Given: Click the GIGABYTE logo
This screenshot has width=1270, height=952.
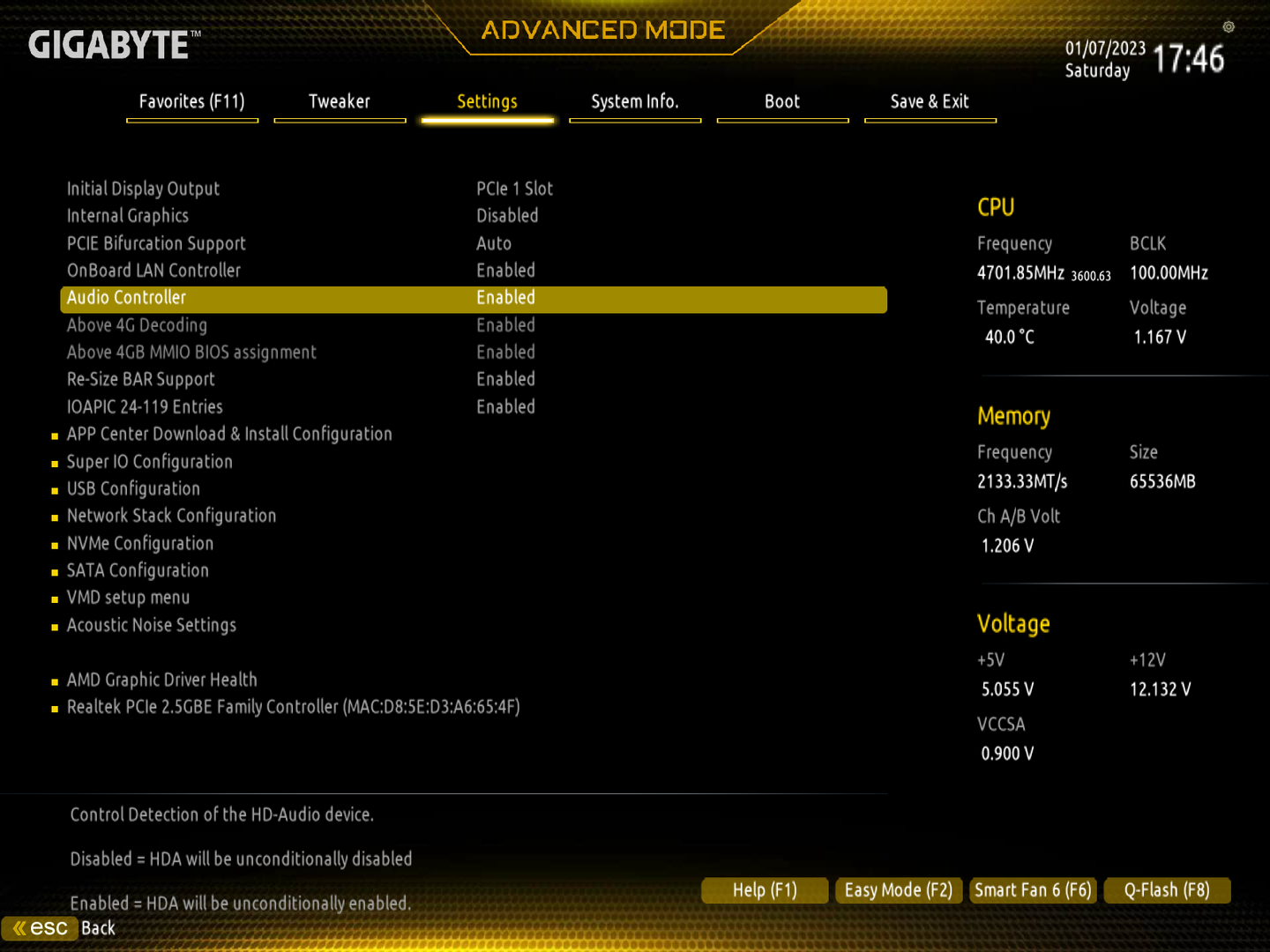Looking at the screenshot, I should [x=115, y=45].
